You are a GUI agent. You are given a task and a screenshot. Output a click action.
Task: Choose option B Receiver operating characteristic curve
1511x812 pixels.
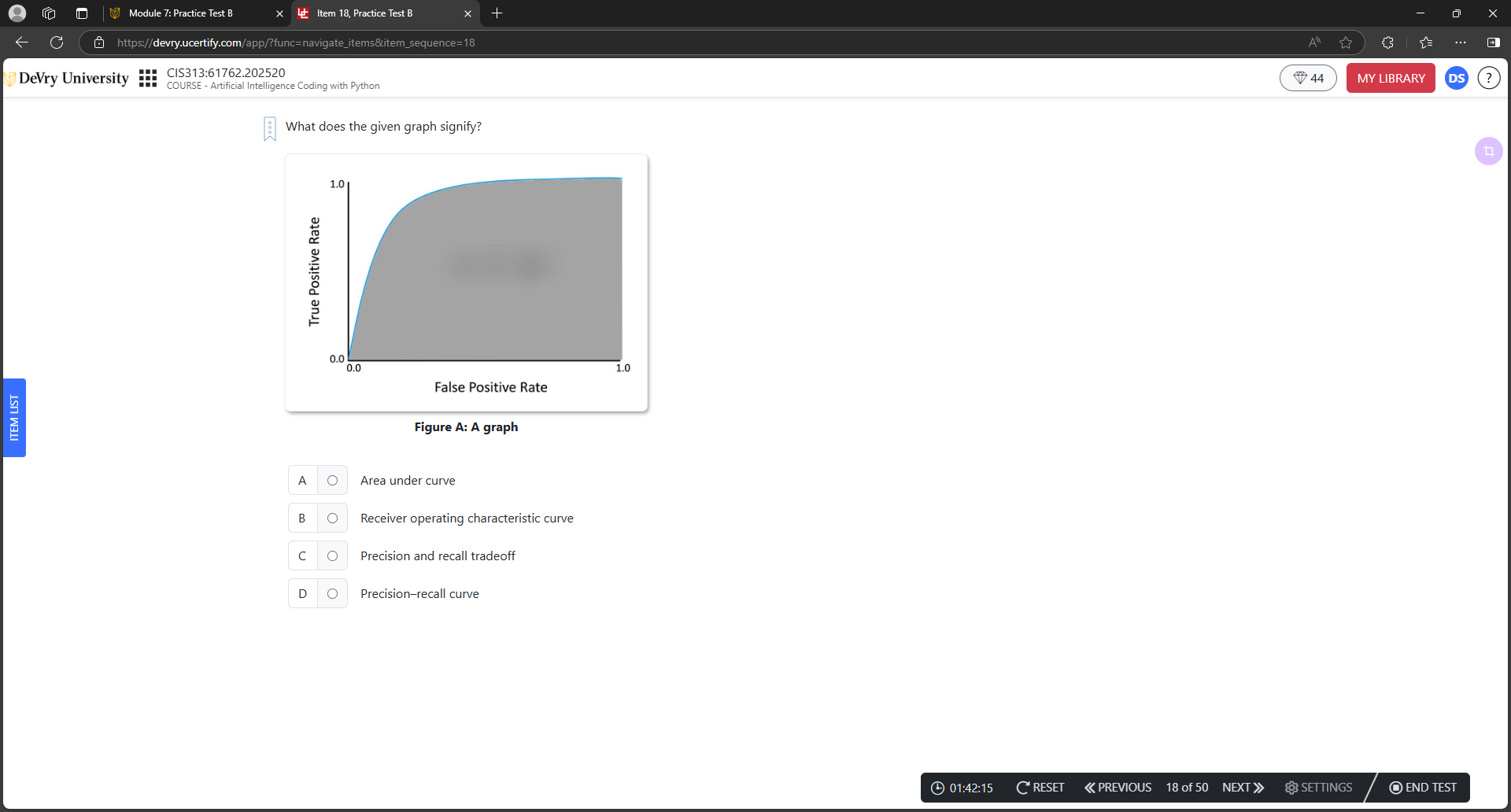click(x=332, y=519)
